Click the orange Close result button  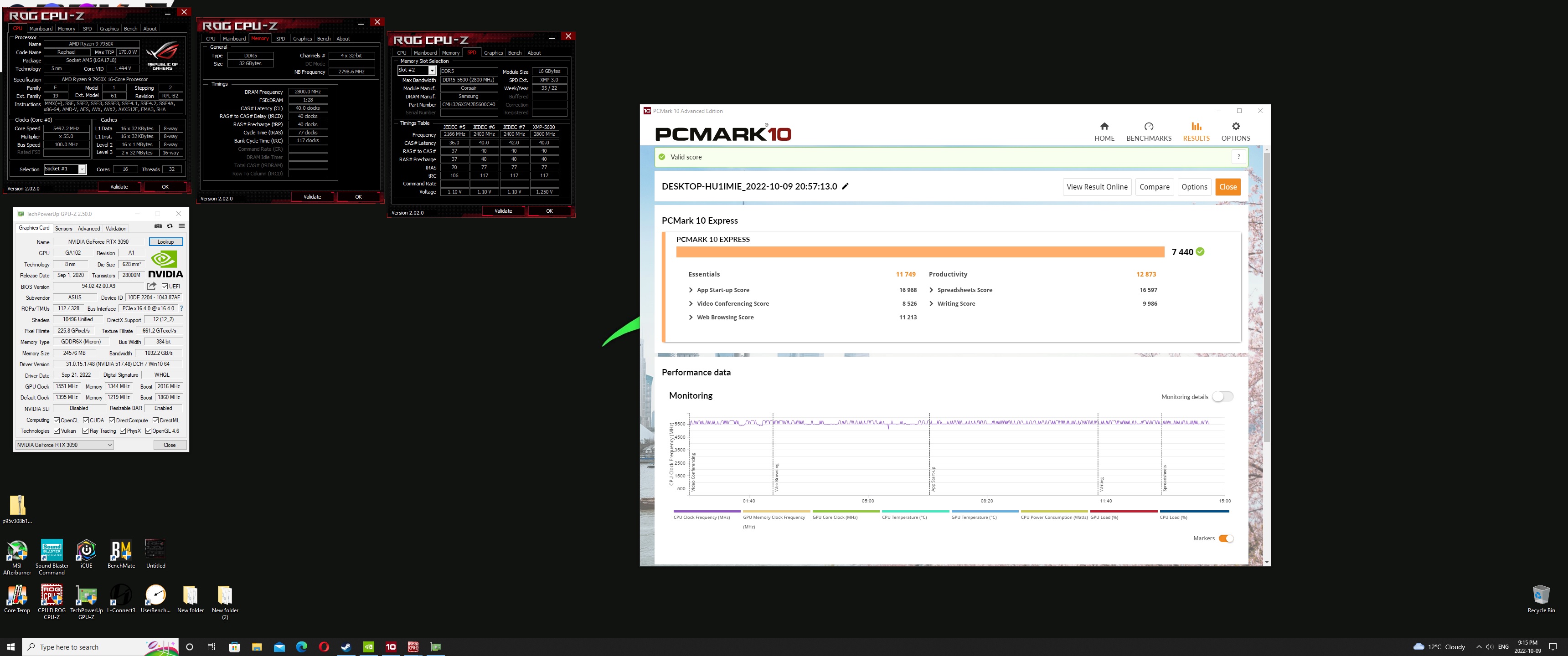(x=1228, y=187)
